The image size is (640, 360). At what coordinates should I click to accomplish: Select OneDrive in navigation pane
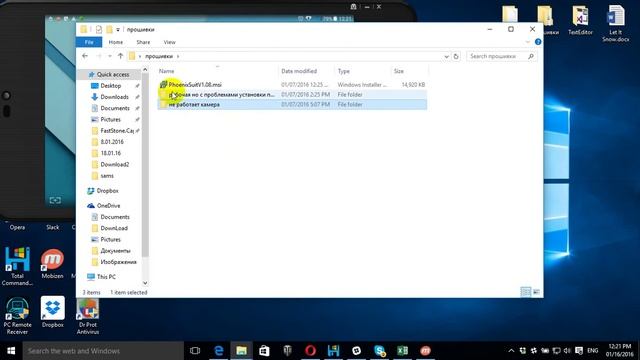click(x=108, y=206)
